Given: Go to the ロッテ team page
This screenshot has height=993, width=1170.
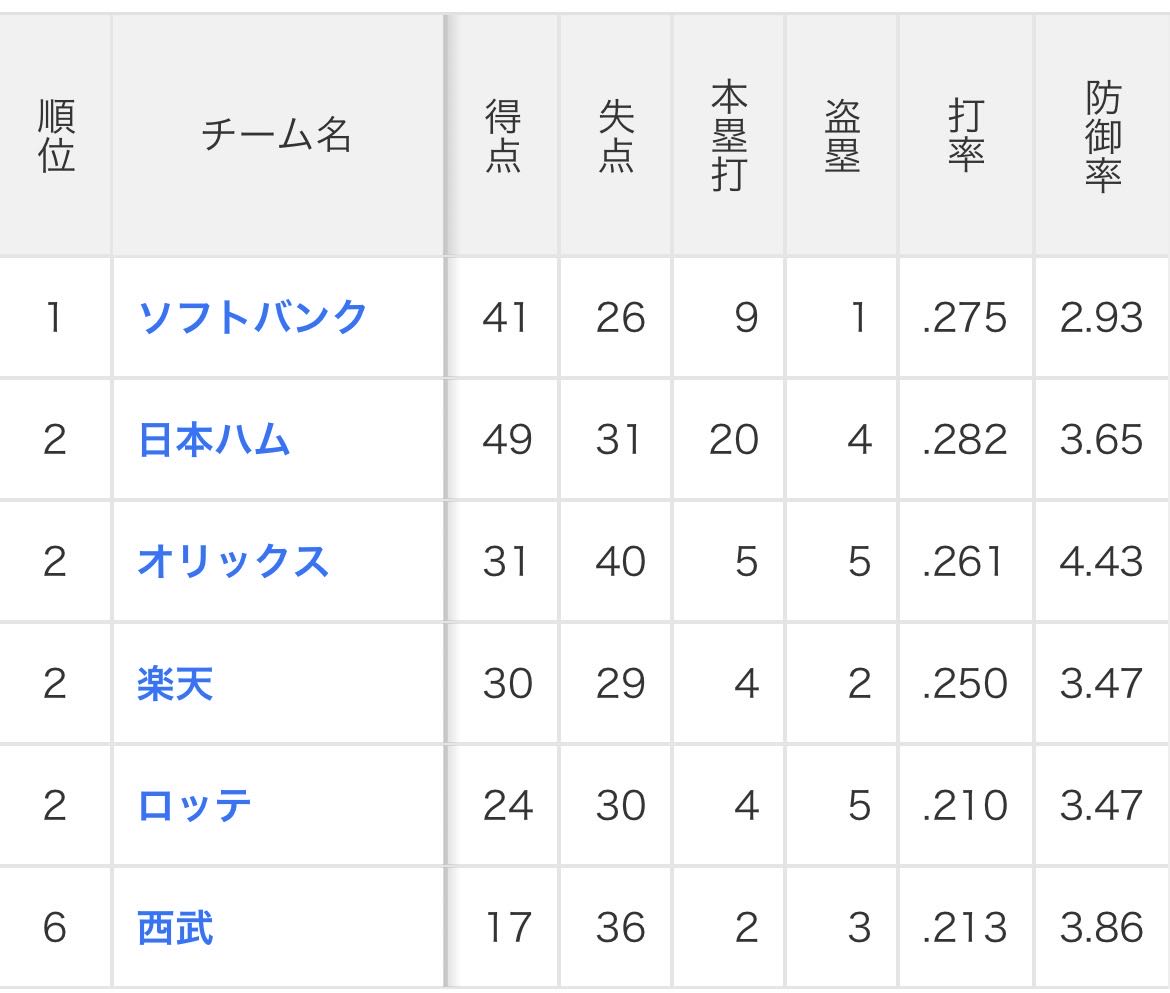Looking at the screenshot, I should [x=194, y=806].
